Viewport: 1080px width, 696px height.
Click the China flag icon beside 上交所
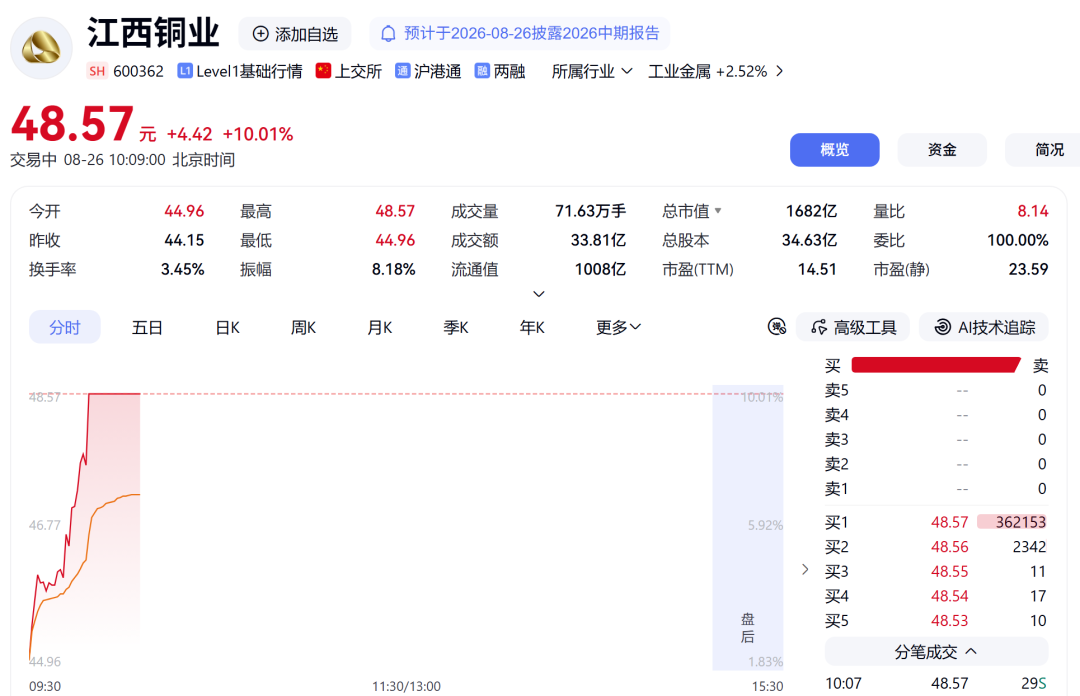[x=323, y=71]
